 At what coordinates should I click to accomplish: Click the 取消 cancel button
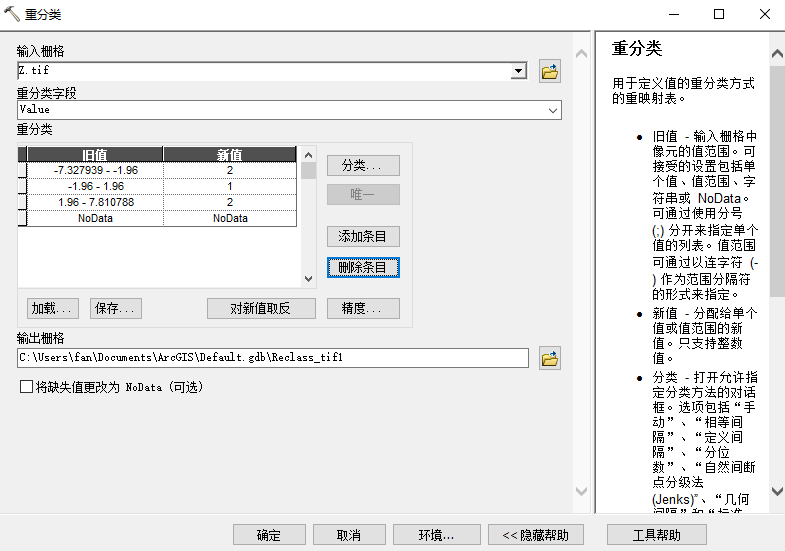coord(349,535)
